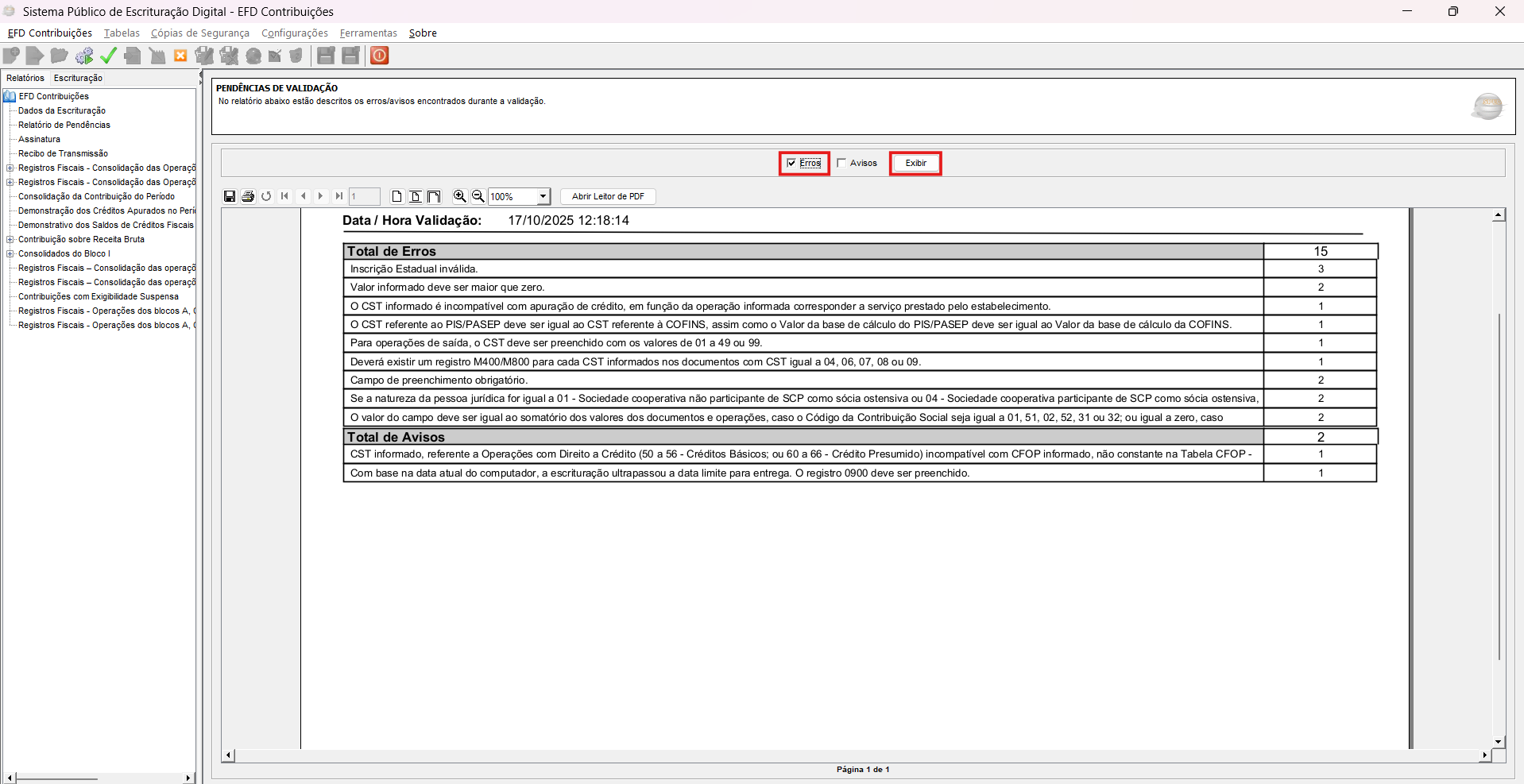Go to next report page arrow
1524x784 pixels.
[321, 196]
